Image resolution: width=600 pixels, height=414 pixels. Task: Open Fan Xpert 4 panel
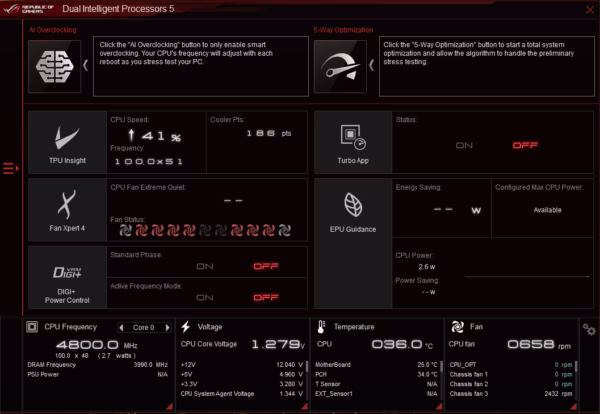67,210
